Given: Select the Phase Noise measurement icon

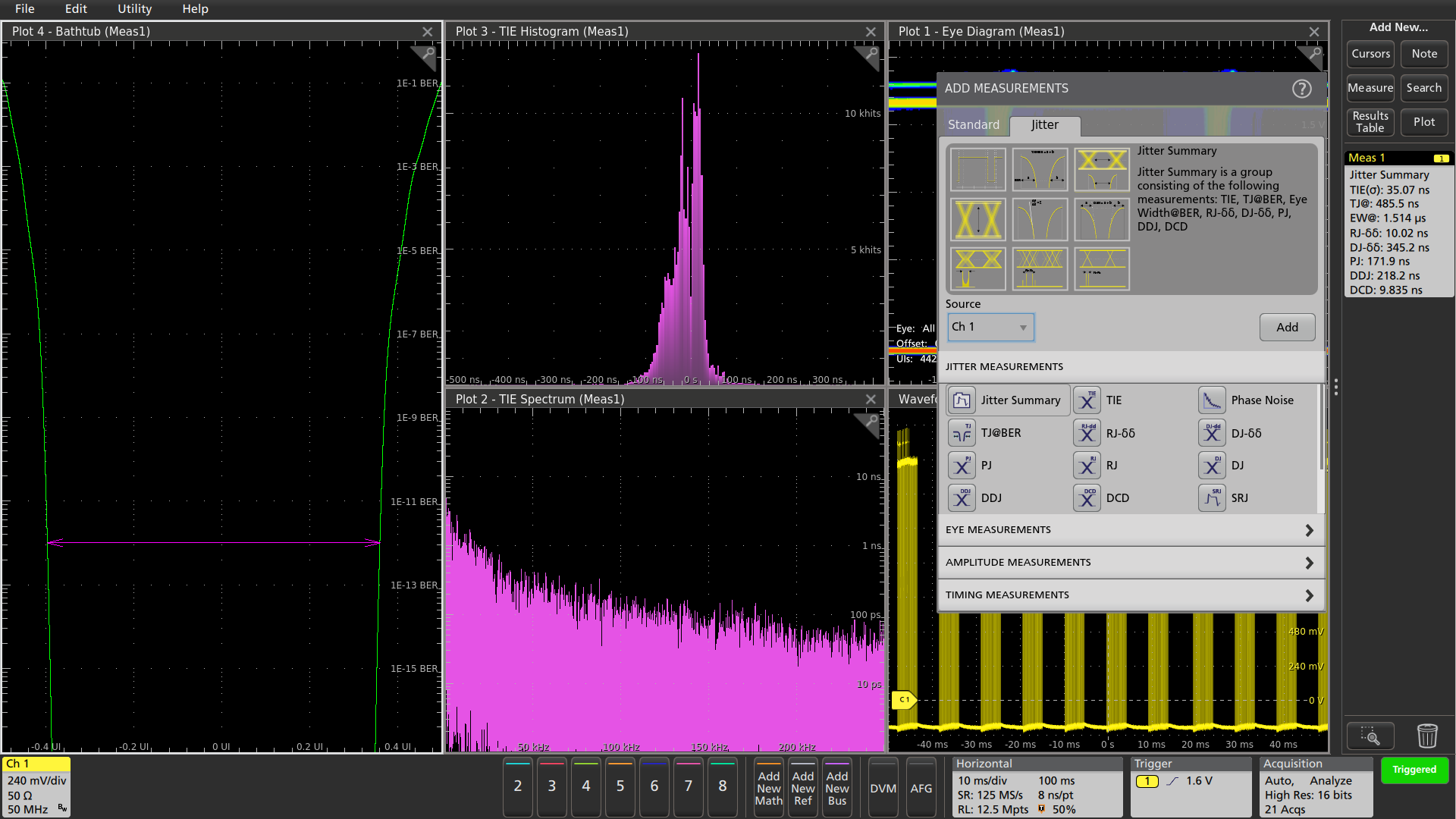Looking at the screenshot, I should coord(1212,400).
